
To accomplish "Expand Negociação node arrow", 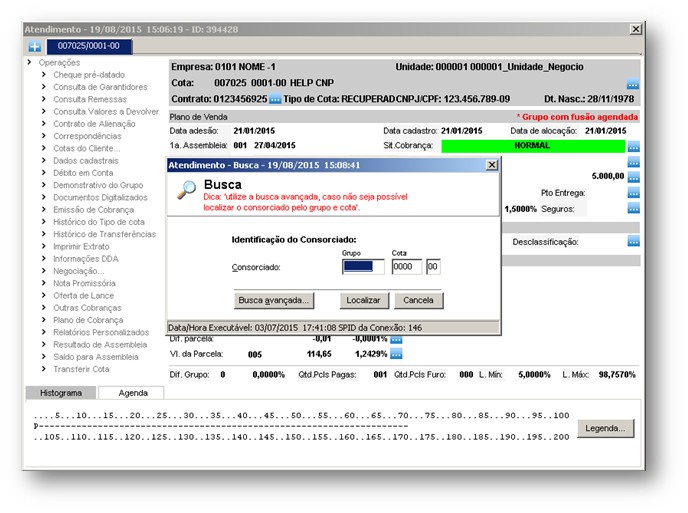I will (x=44, y=271).
